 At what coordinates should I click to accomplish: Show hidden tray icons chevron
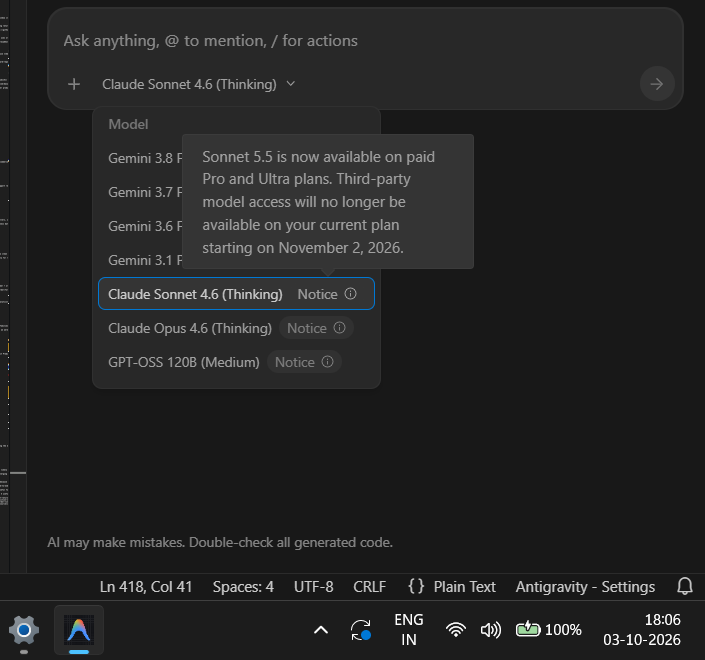tap(321, 630)
